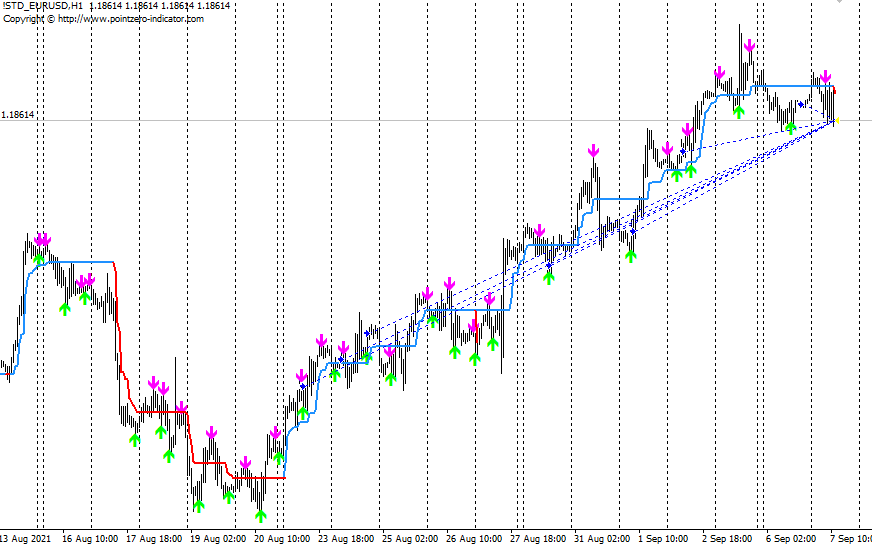Click the red marker ending the blue trend line

[x=834, y=91]
